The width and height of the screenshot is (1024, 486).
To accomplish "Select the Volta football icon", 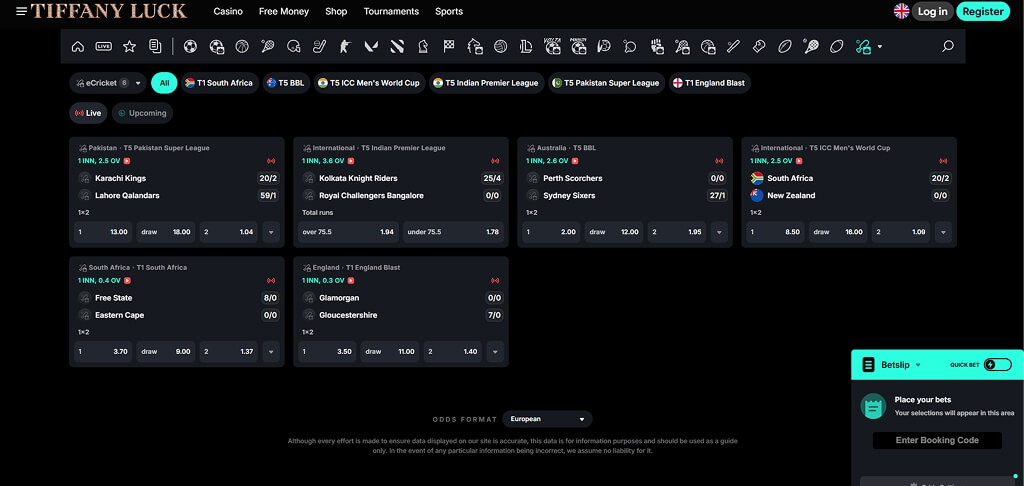I will click(552, 46).
